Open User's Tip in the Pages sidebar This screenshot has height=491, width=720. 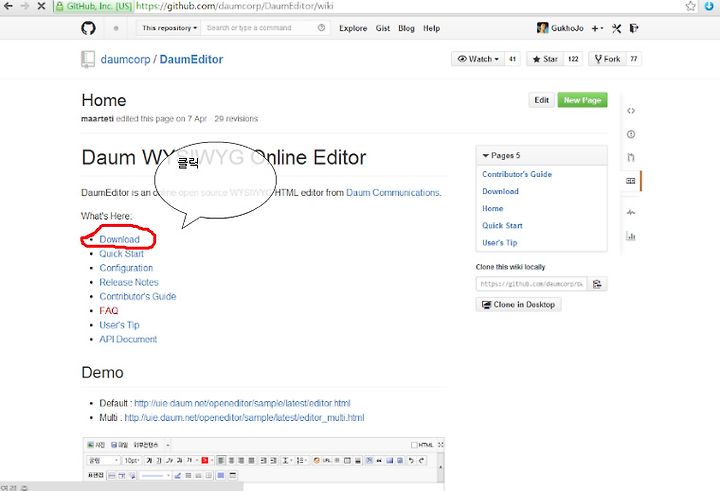coord(500,243)
